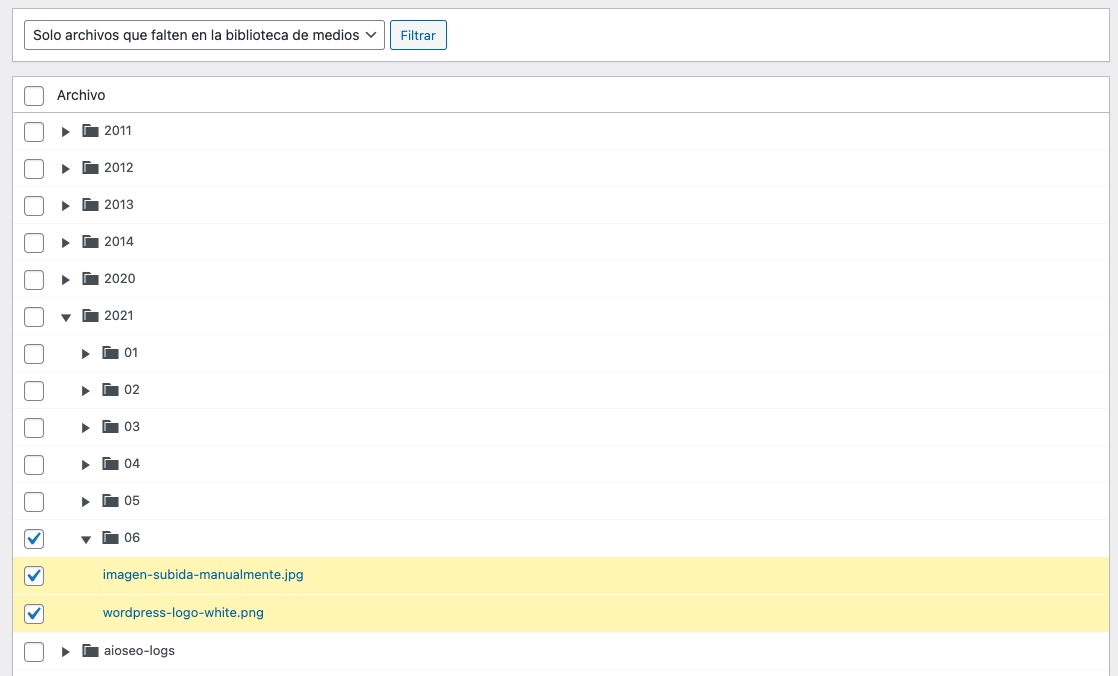This screenshot has width=1118, height=676.
Task: Toggle the select-all checkbox beside Archivo
Action: [x=34, y=96]
